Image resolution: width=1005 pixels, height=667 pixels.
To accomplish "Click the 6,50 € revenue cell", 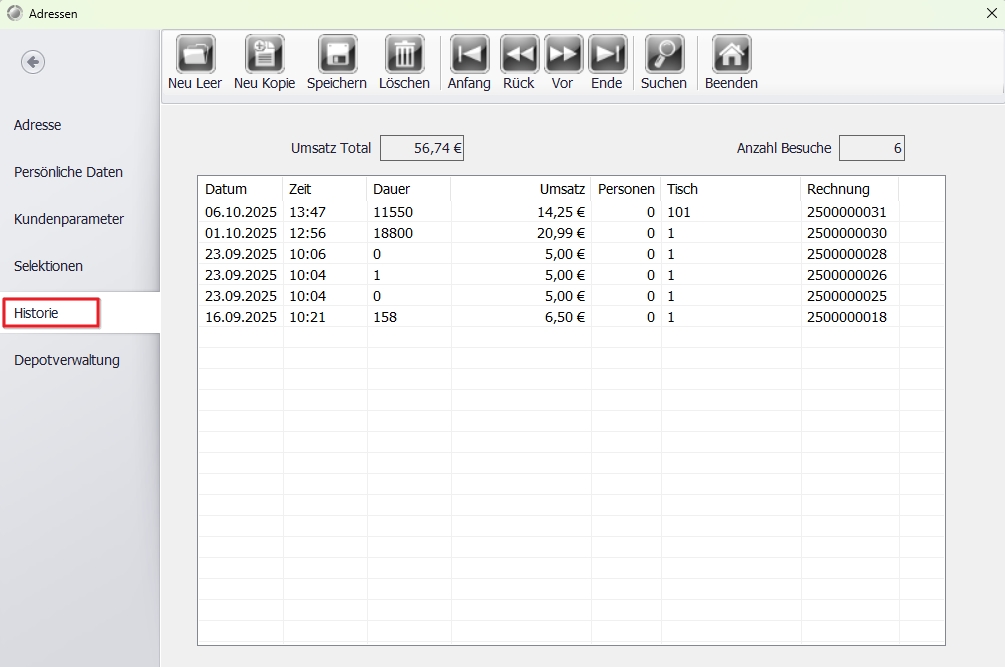I will click(521, 317).
